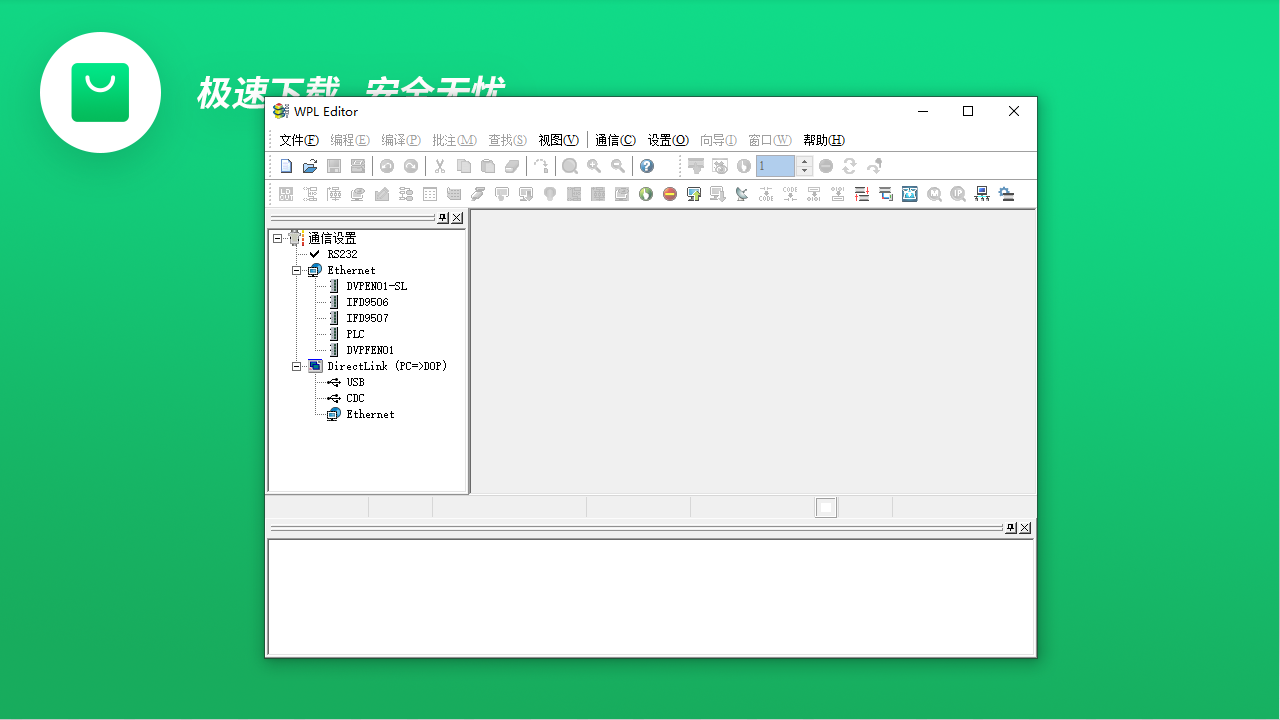Click the red stop monitoring icon
This screenshot has width=1280, height=720.
tap(670, 194)
